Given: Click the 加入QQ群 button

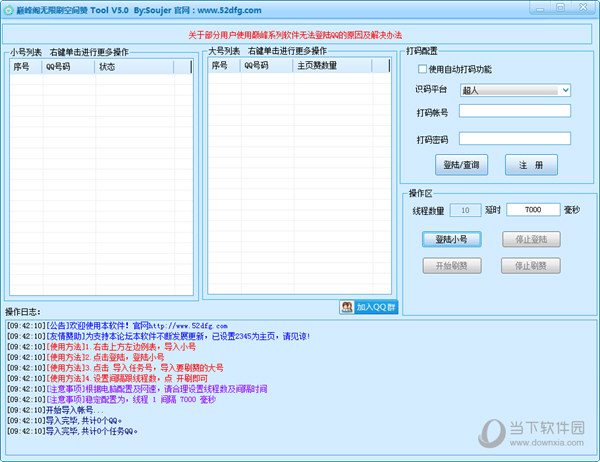Looking at the screenshot, I should click(x=368, y=307).
